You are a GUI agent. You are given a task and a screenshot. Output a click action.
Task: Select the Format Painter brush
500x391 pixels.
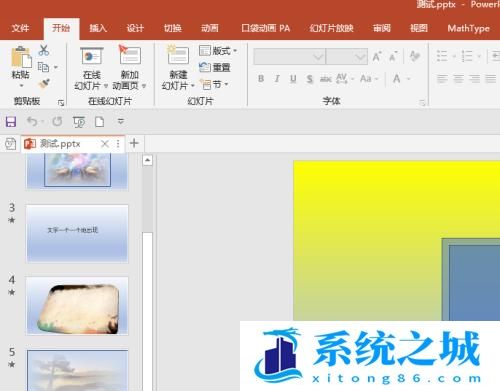(44, 84)
